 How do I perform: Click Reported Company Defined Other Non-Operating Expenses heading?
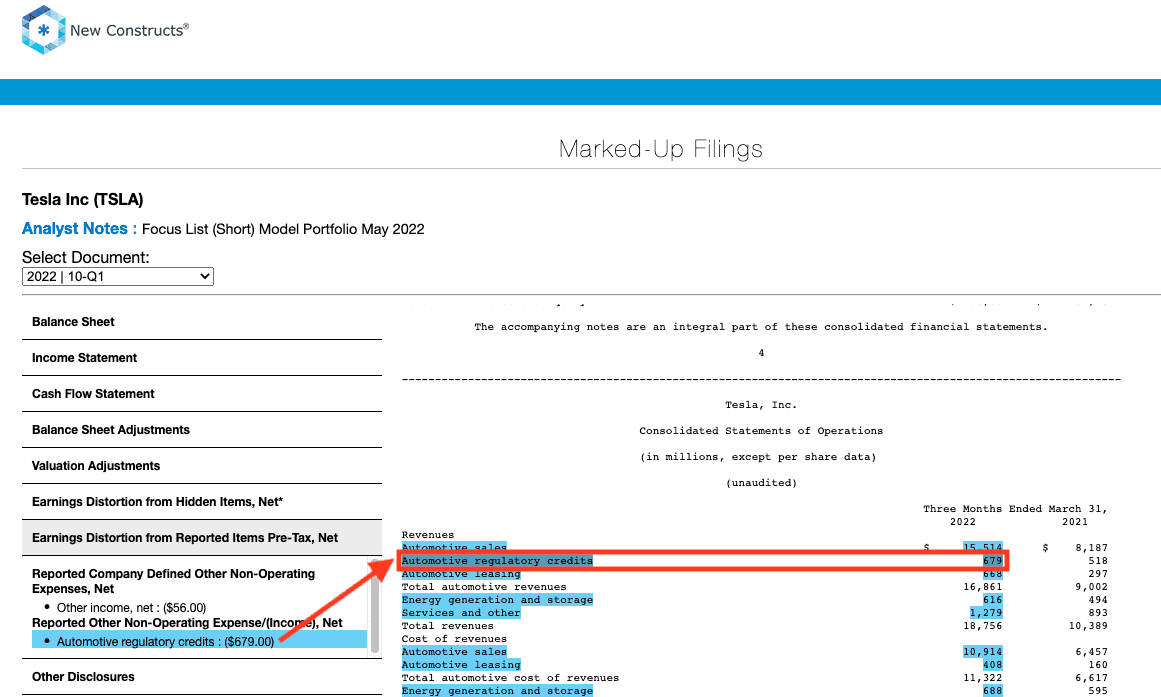coord(173,581)
